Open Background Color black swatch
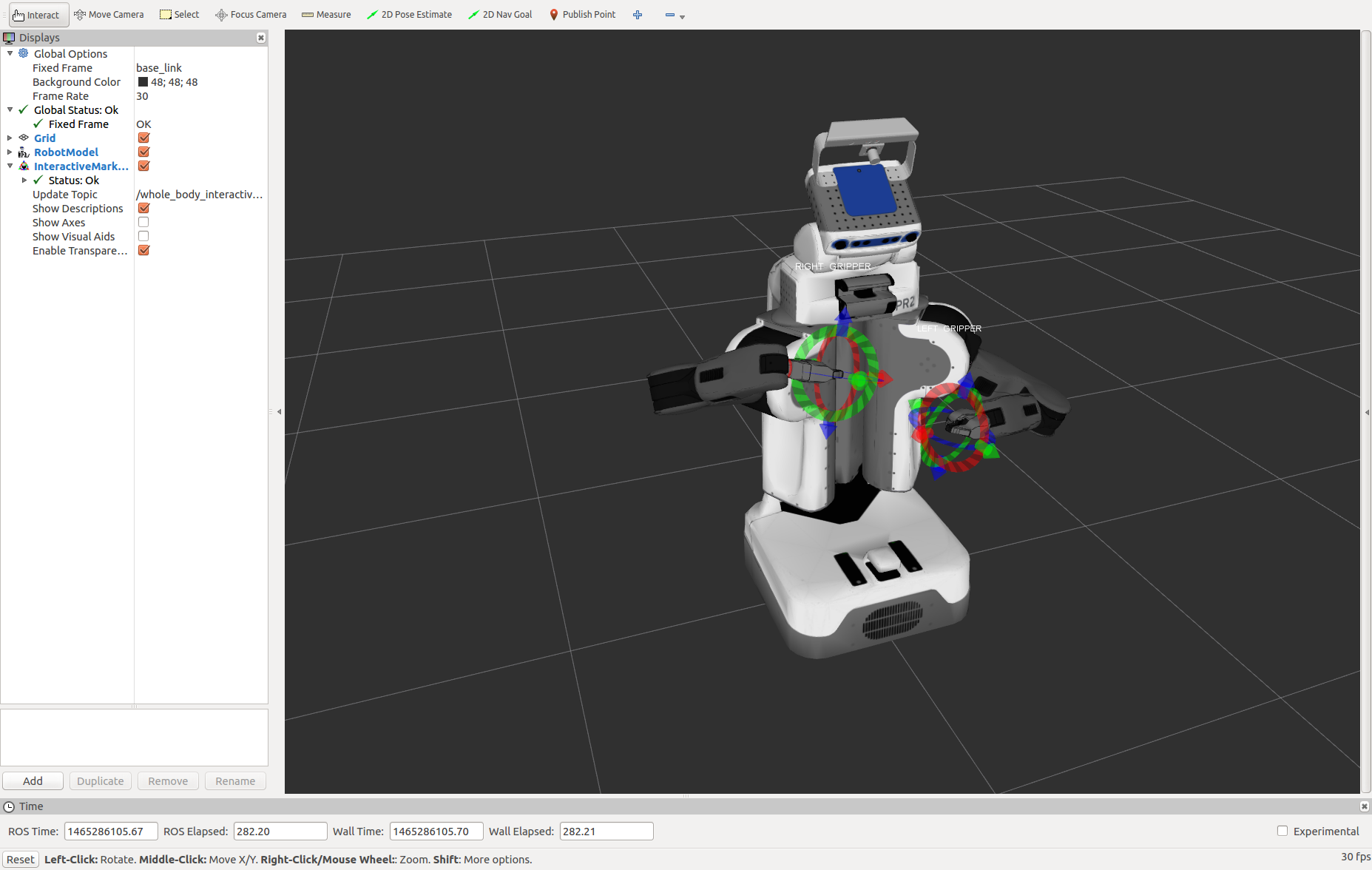Viewport: 1372px width, 870px height. pos(143,82)
